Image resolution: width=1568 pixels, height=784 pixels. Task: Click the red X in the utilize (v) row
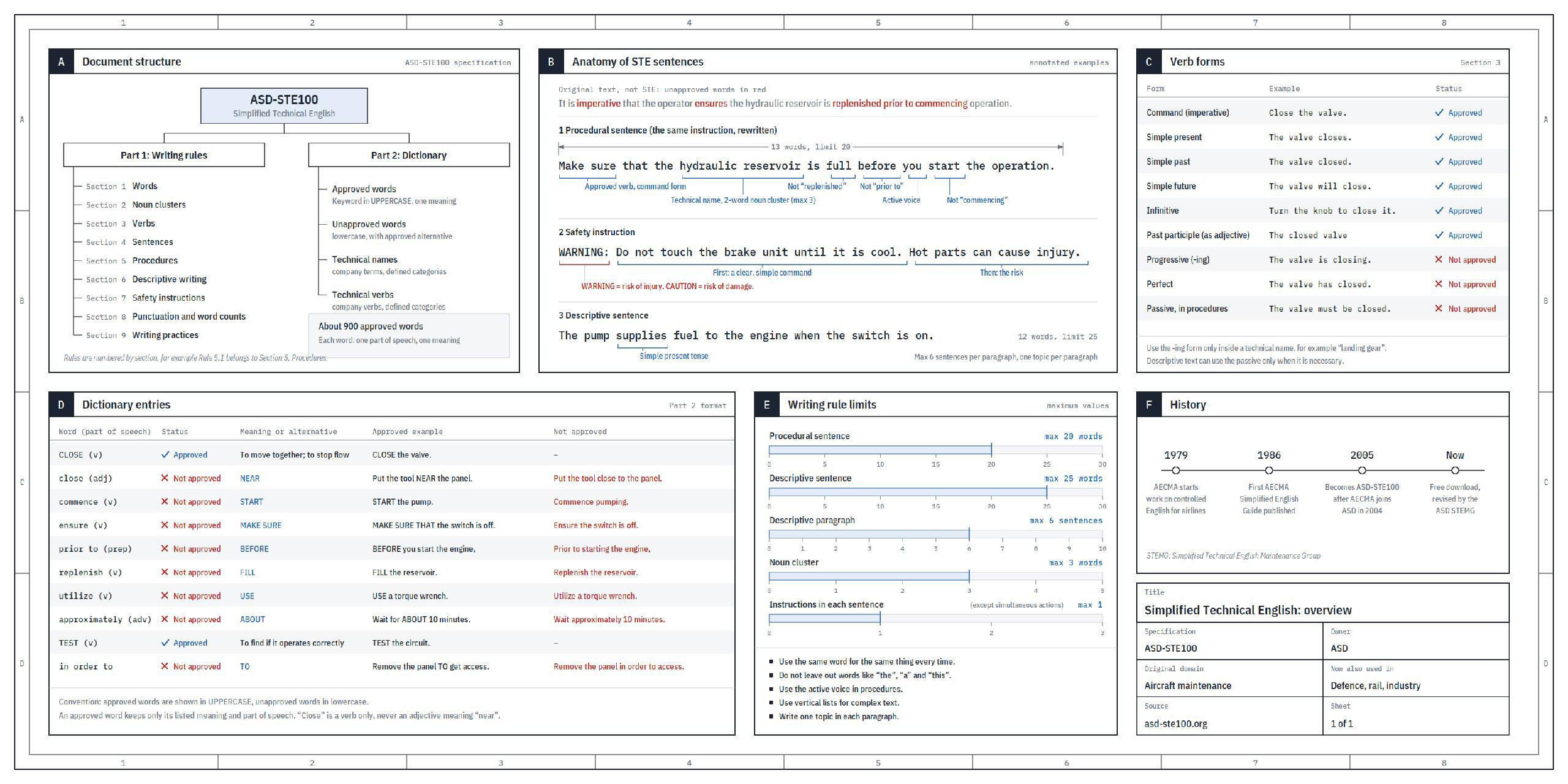(x=165, y=596)
